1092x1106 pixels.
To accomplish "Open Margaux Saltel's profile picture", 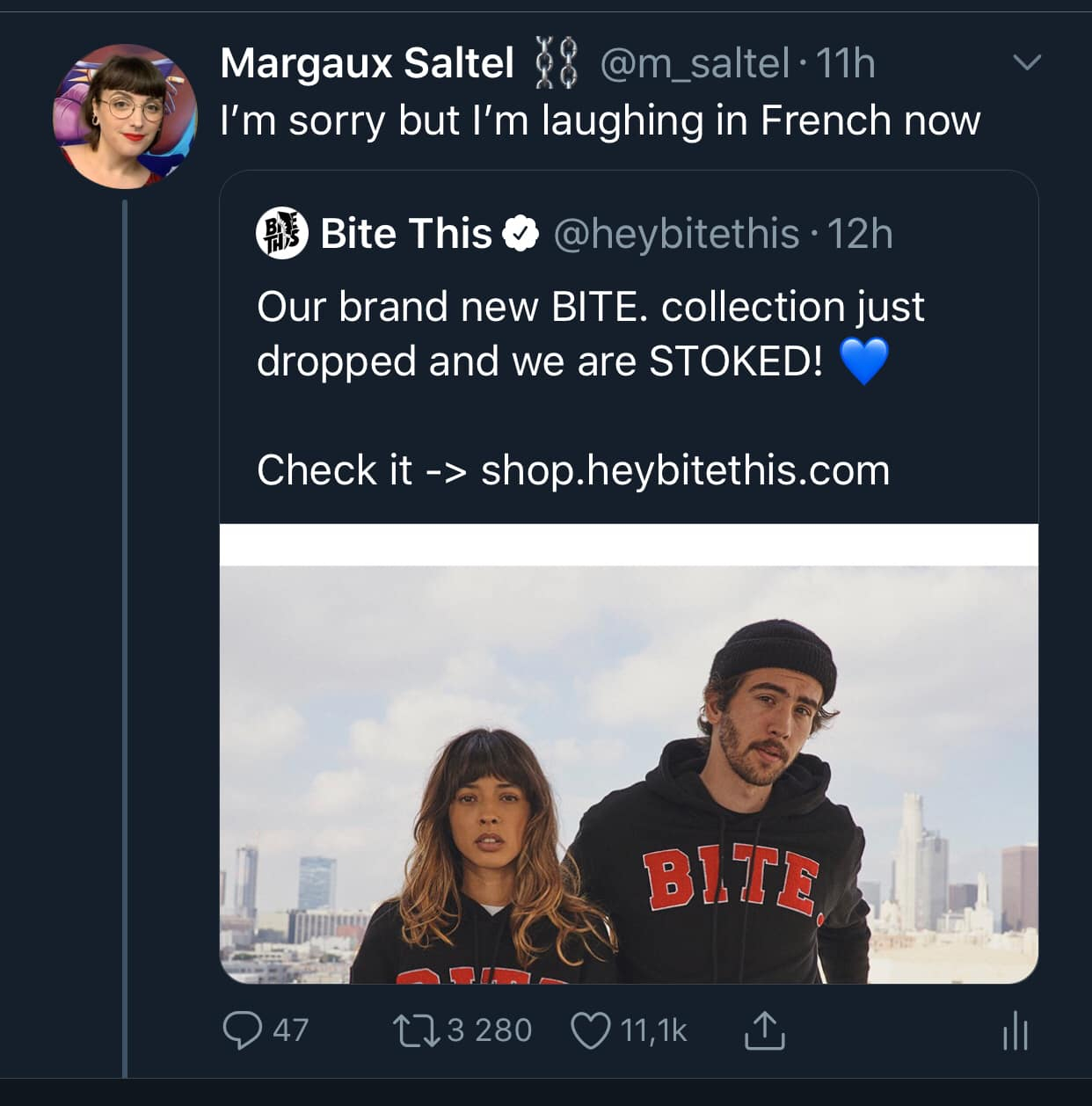I will (124, 116).
